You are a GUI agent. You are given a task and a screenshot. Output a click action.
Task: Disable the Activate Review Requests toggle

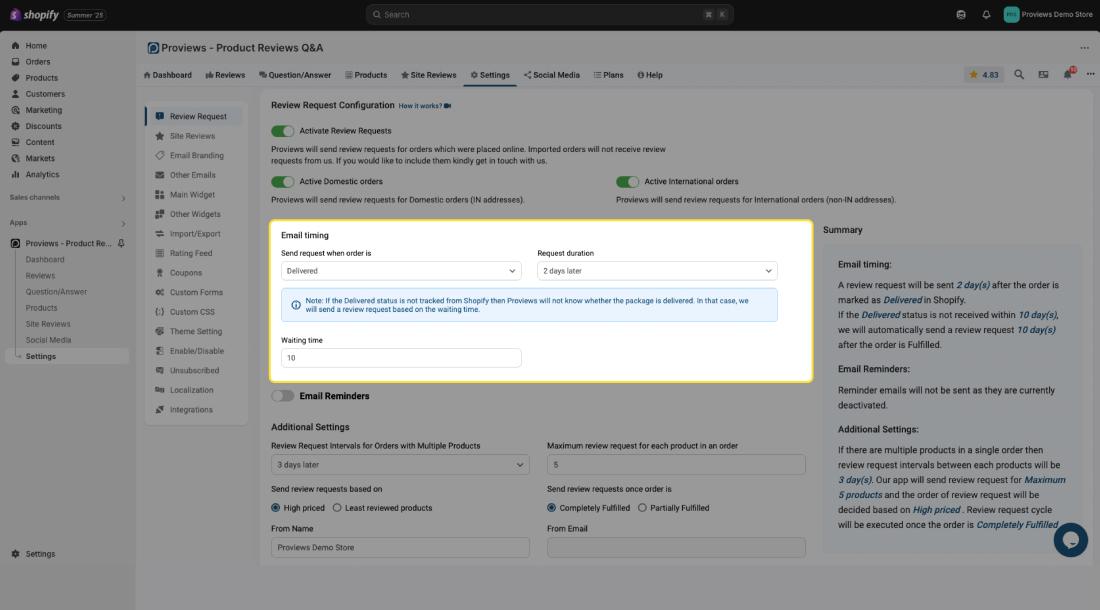coord(283,131)
